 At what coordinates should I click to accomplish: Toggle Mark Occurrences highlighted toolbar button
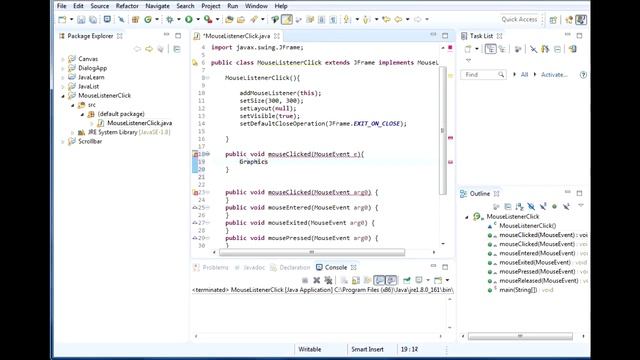[287, 19]
